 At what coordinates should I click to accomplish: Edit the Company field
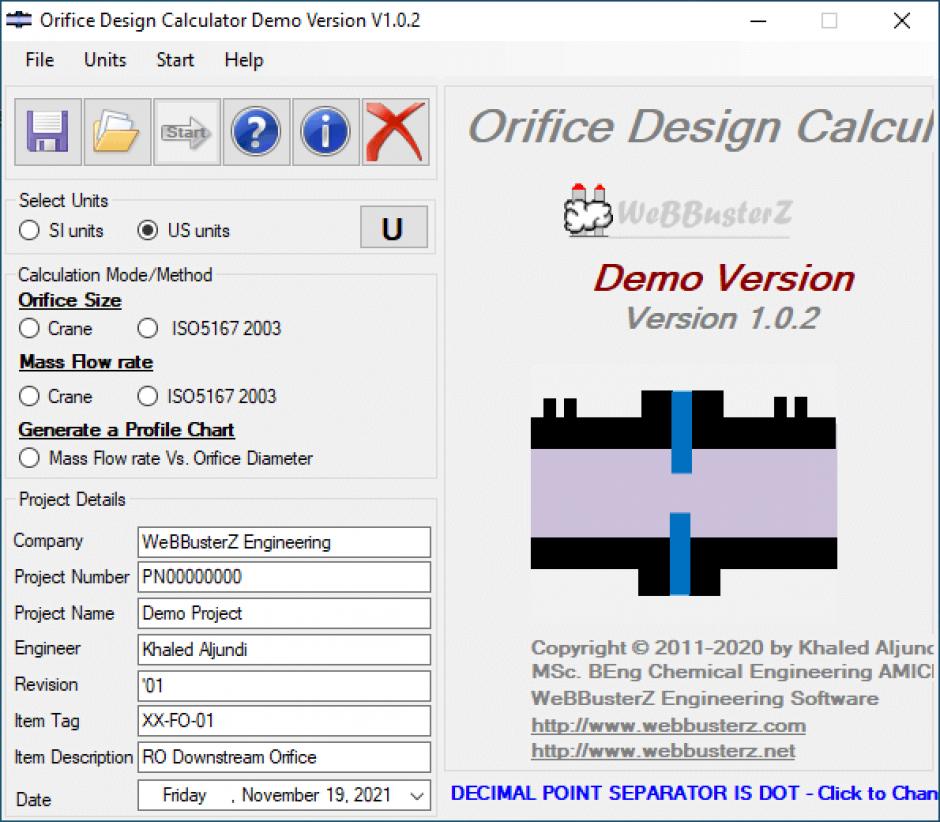284,542
